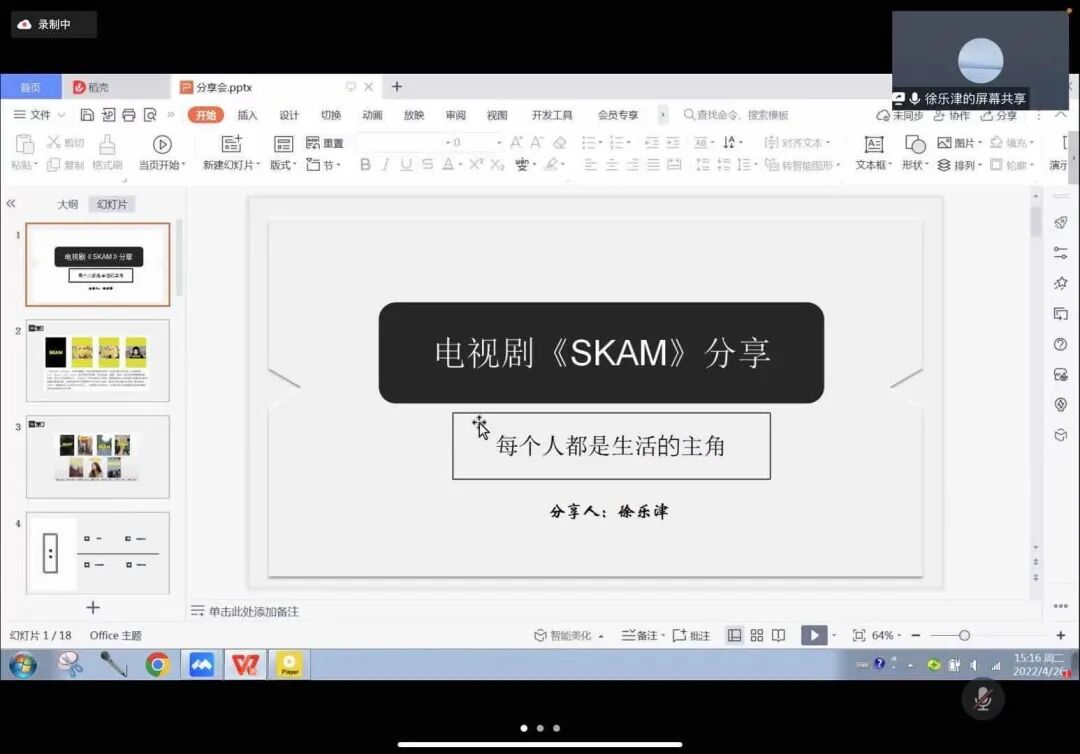Screen dimensions: 1080x754
Task: Open the 版式 (Layout) dropdown
Action: coord(283,167)
